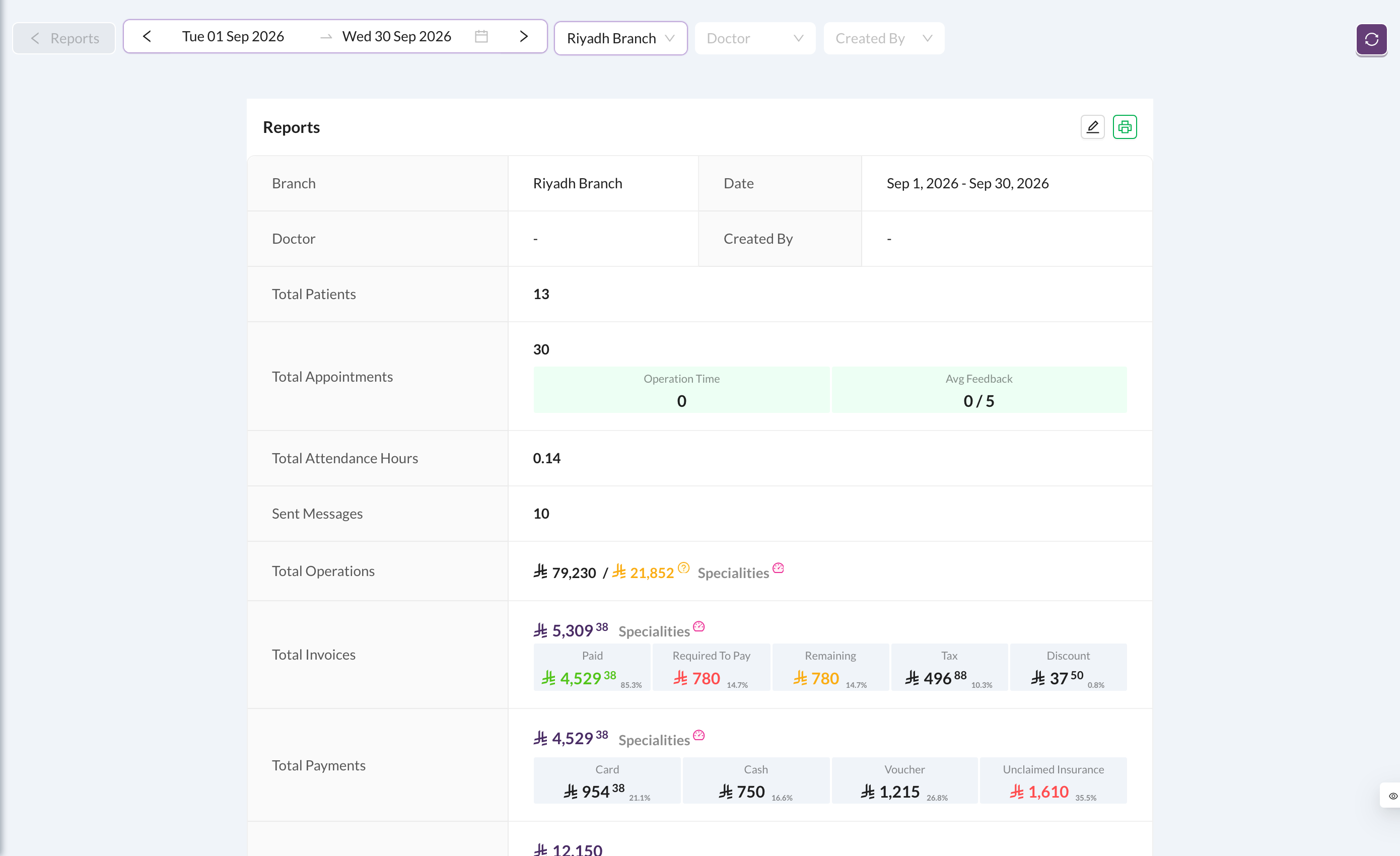Click the Total Appointments value 30
The width and height of the screenshot is (1400, 856).
coord(541,349)
